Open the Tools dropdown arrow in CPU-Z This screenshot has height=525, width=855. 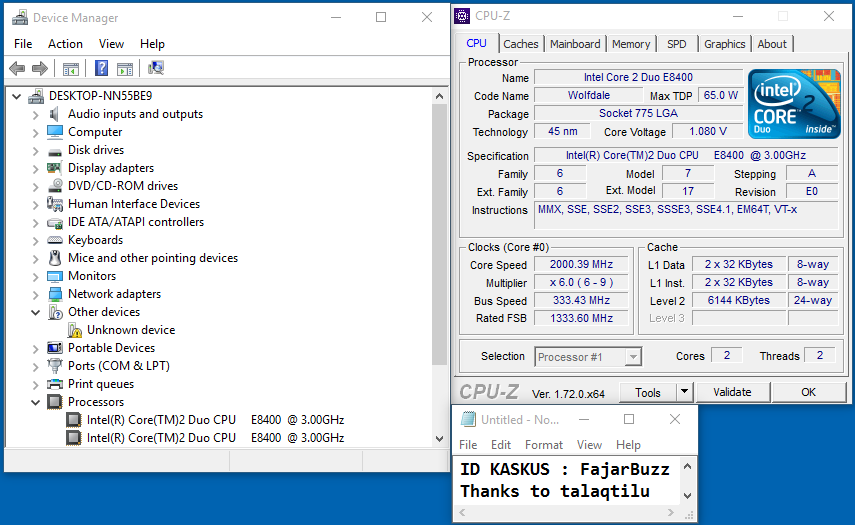coord(684,391)
